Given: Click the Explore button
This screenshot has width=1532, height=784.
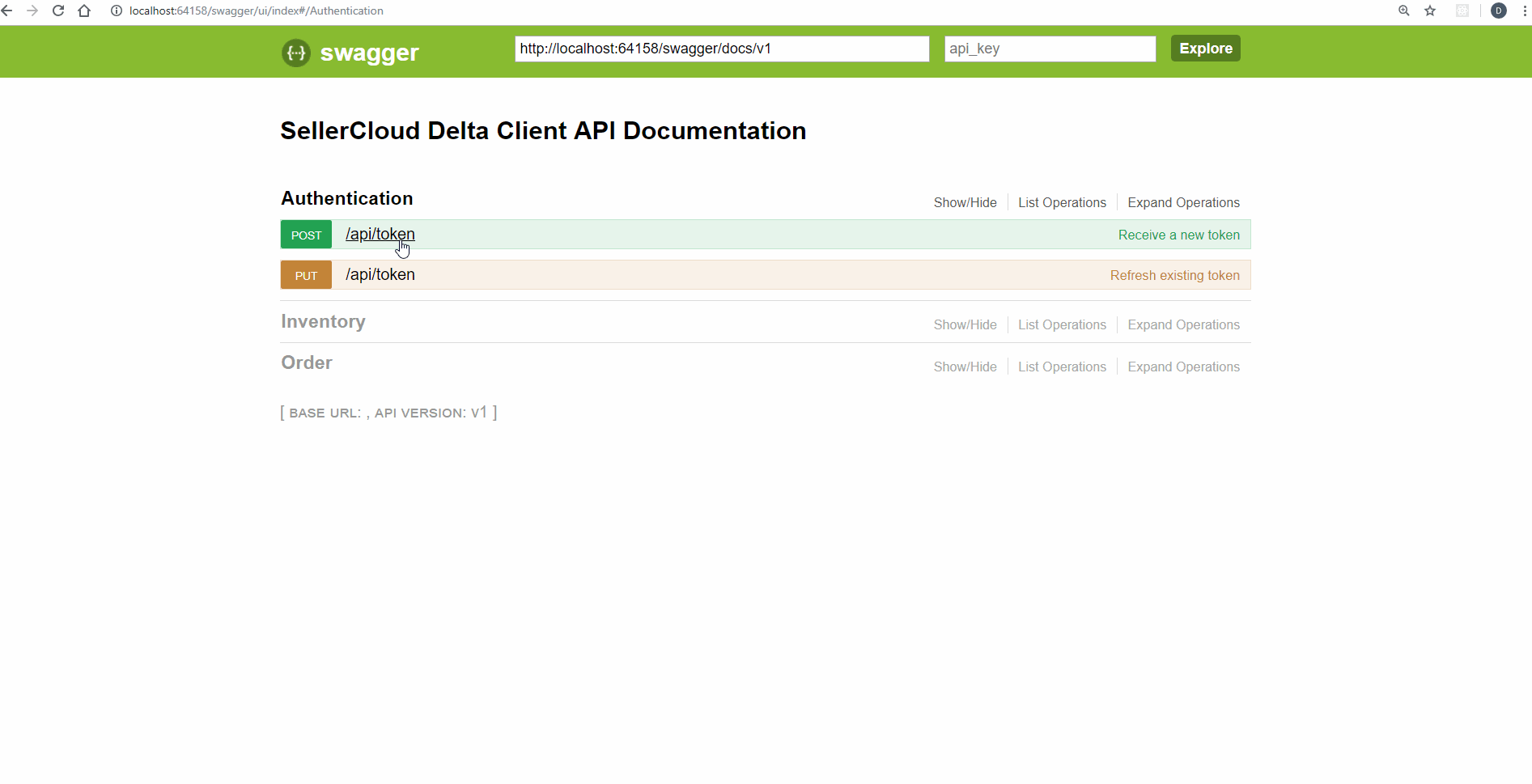Looking at the screenshot, I should 1205,49.
